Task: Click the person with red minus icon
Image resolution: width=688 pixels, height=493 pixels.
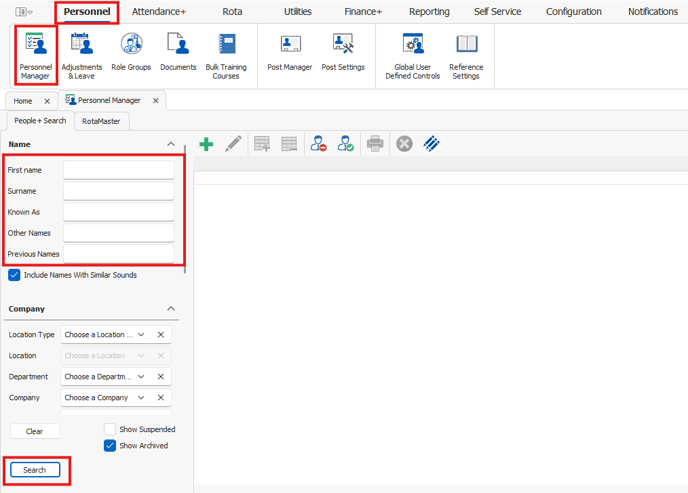Action: (319, 143)
